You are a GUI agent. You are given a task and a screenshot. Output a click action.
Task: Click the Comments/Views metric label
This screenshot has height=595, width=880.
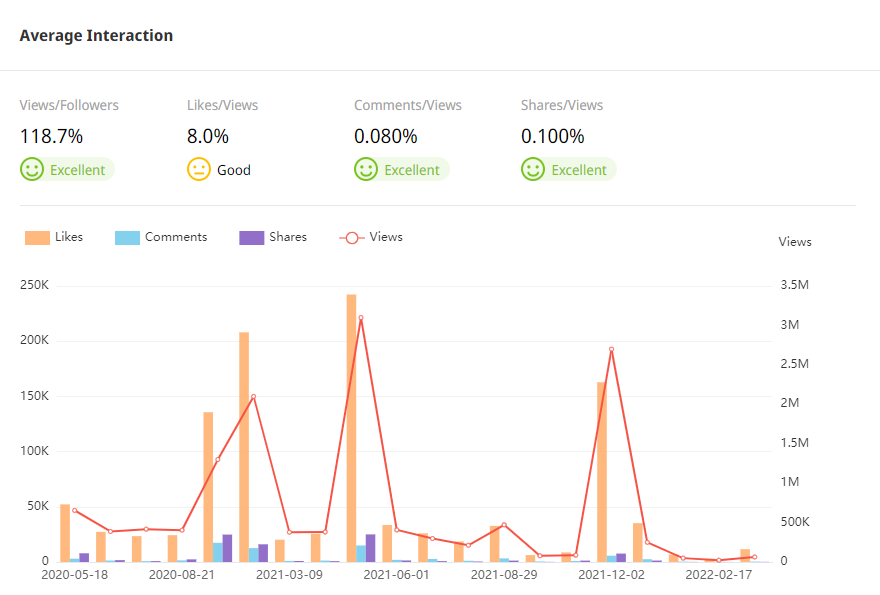tap(408, 105)
